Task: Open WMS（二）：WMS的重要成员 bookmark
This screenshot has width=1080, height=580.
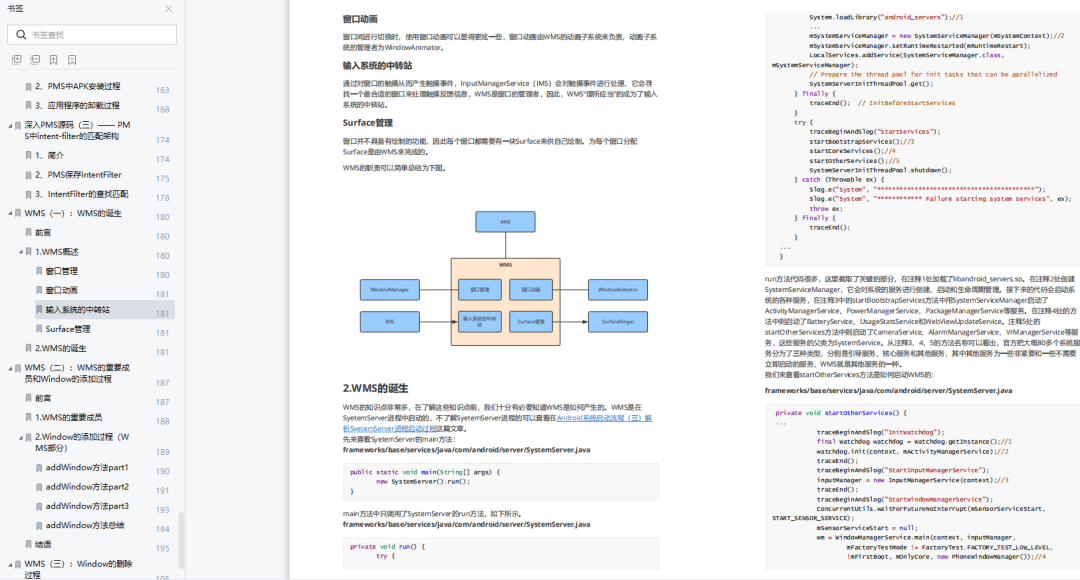Action: click(x=77, y=373)
